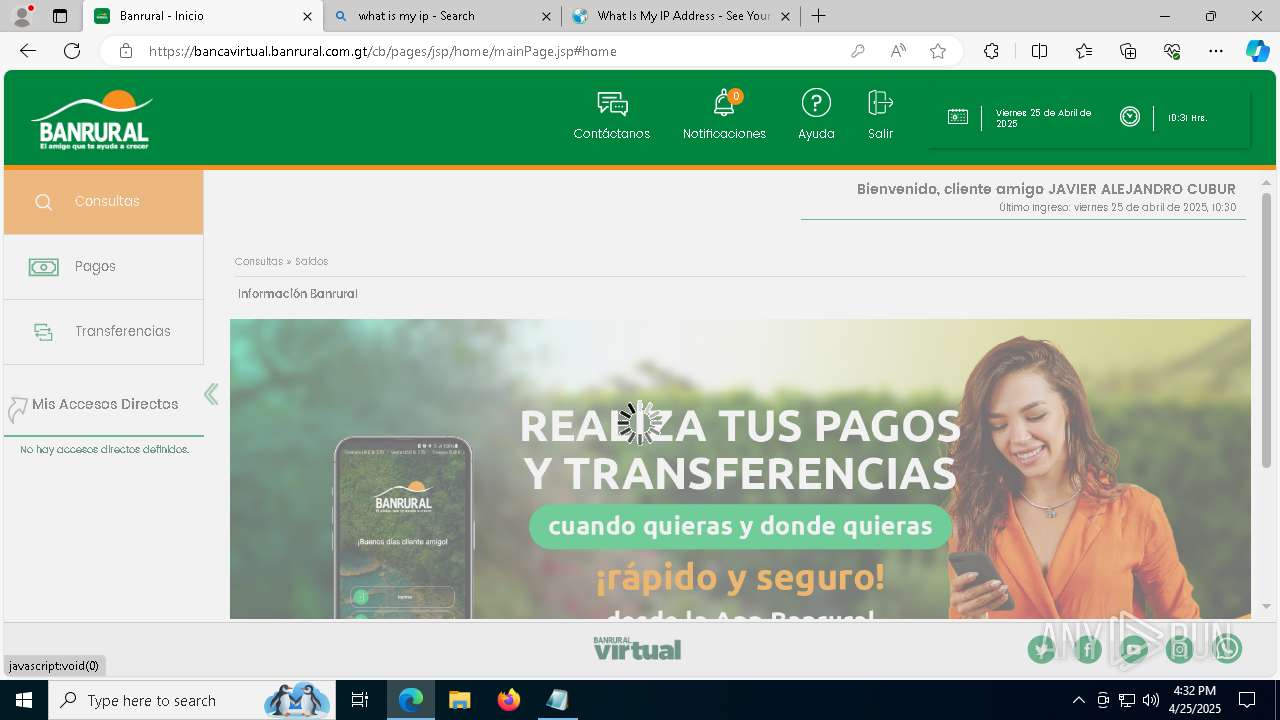Viewport: 1280px width, 720px height.
Task: Collapse the sidebar with the double chevron
Action: 211,394
